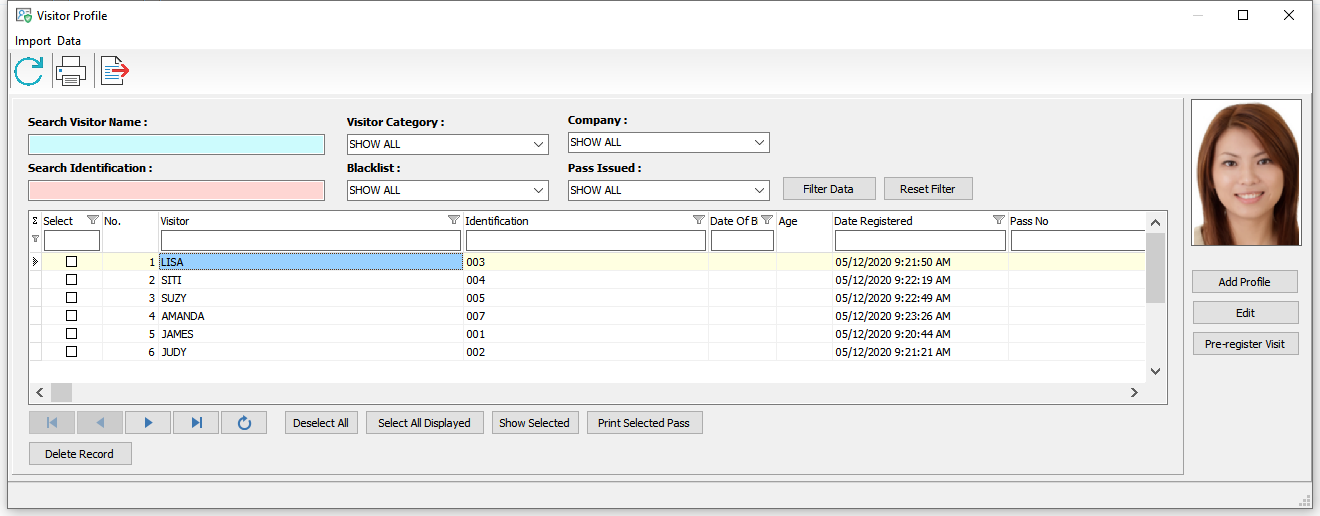Screen dimensions: 1320x516
Task: Open the Import menu
Action: click(32, 41)
